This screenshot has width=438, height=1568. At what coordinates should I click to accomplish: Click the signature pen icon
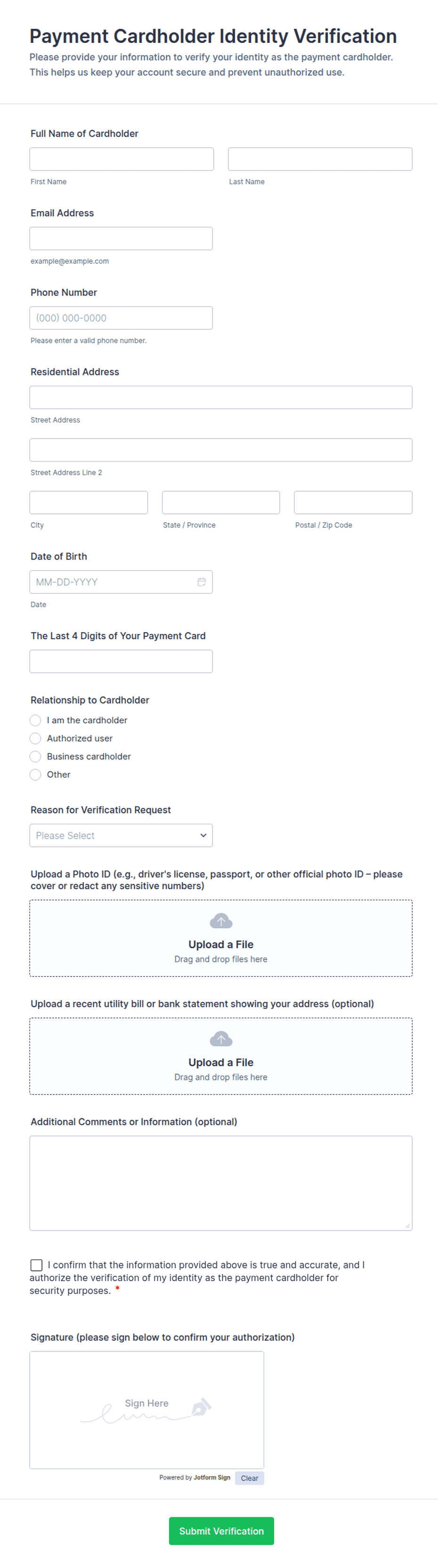coord(202,1407)
